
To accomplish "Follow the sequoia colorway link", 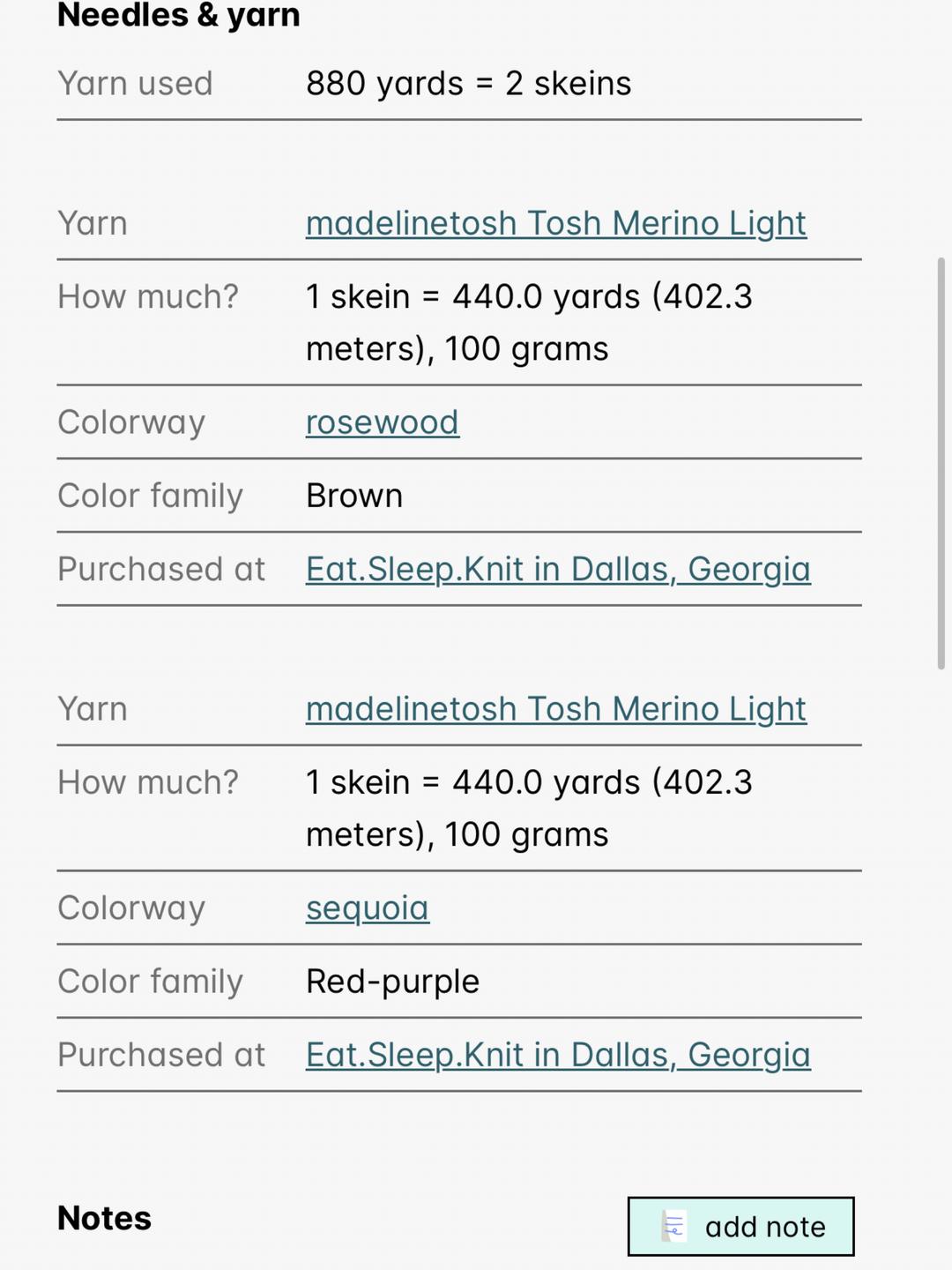I will 368,908.
